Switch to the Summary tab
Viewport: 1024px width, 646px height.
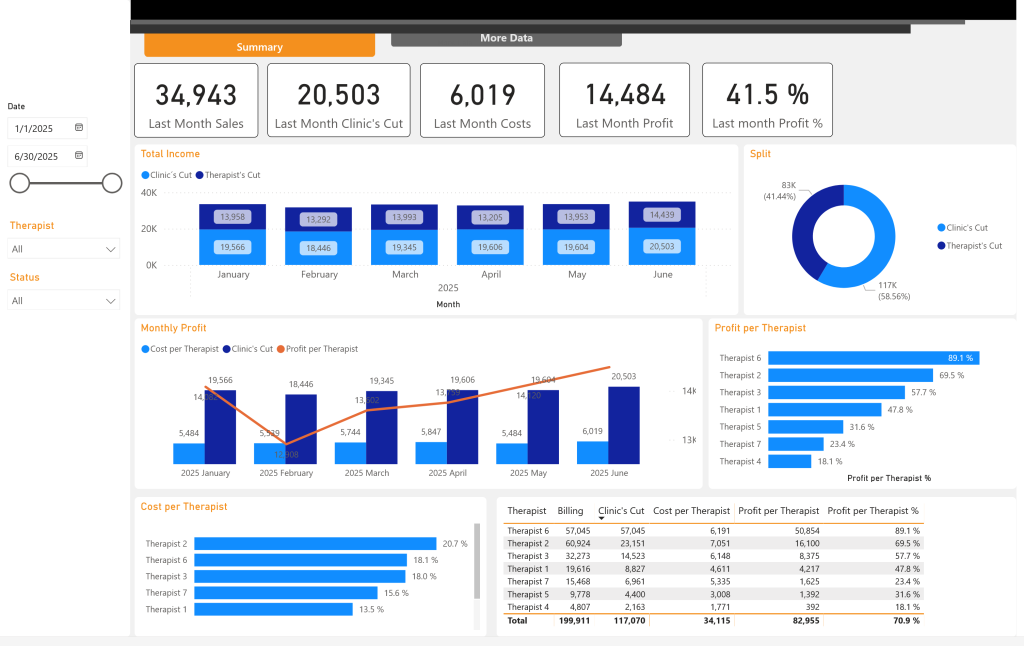pyautogui.click(x=259, y=46)
